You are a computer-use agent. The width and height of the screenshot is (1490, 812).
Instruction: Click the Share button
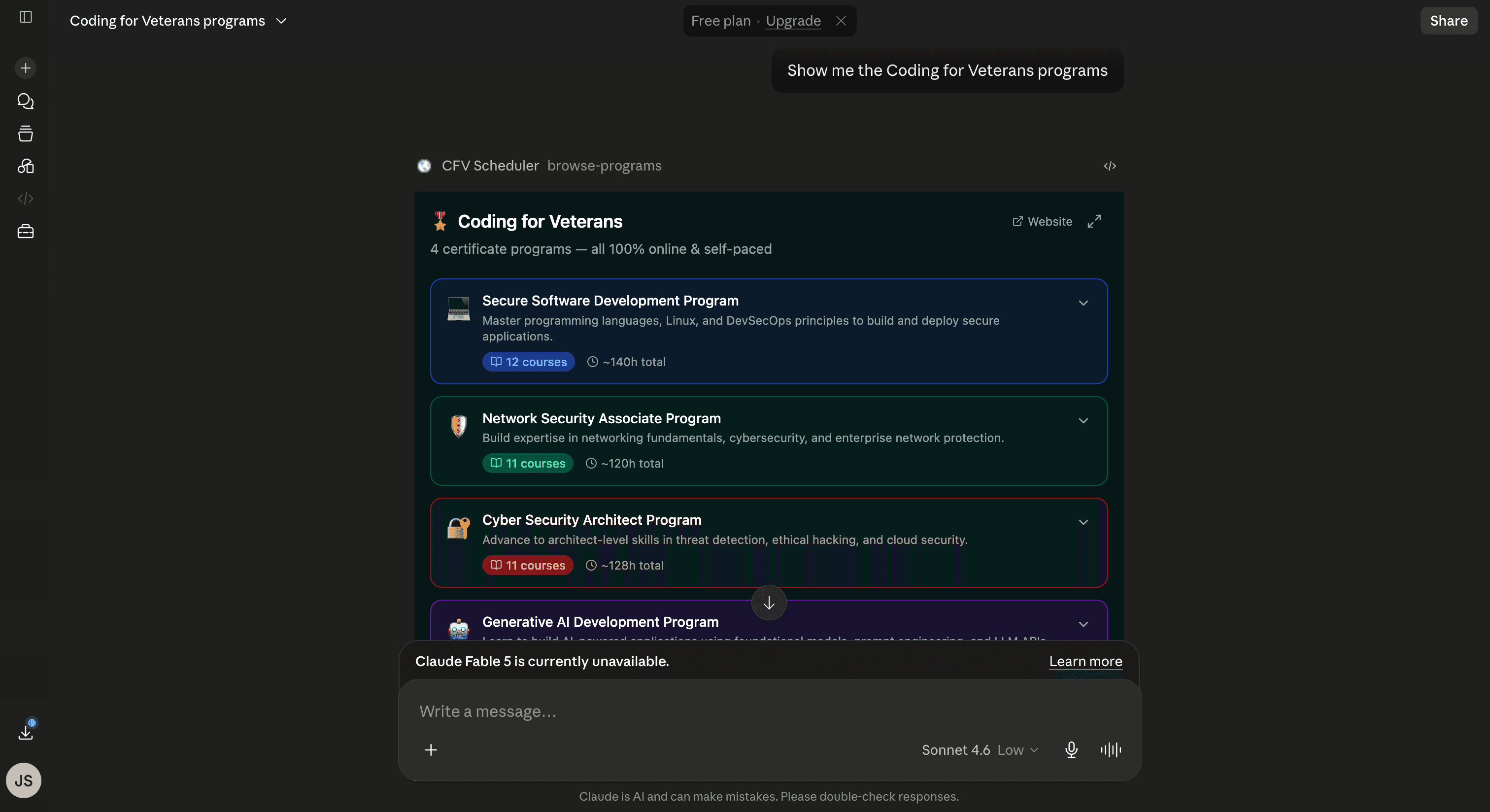click(x=1448, y=21)
